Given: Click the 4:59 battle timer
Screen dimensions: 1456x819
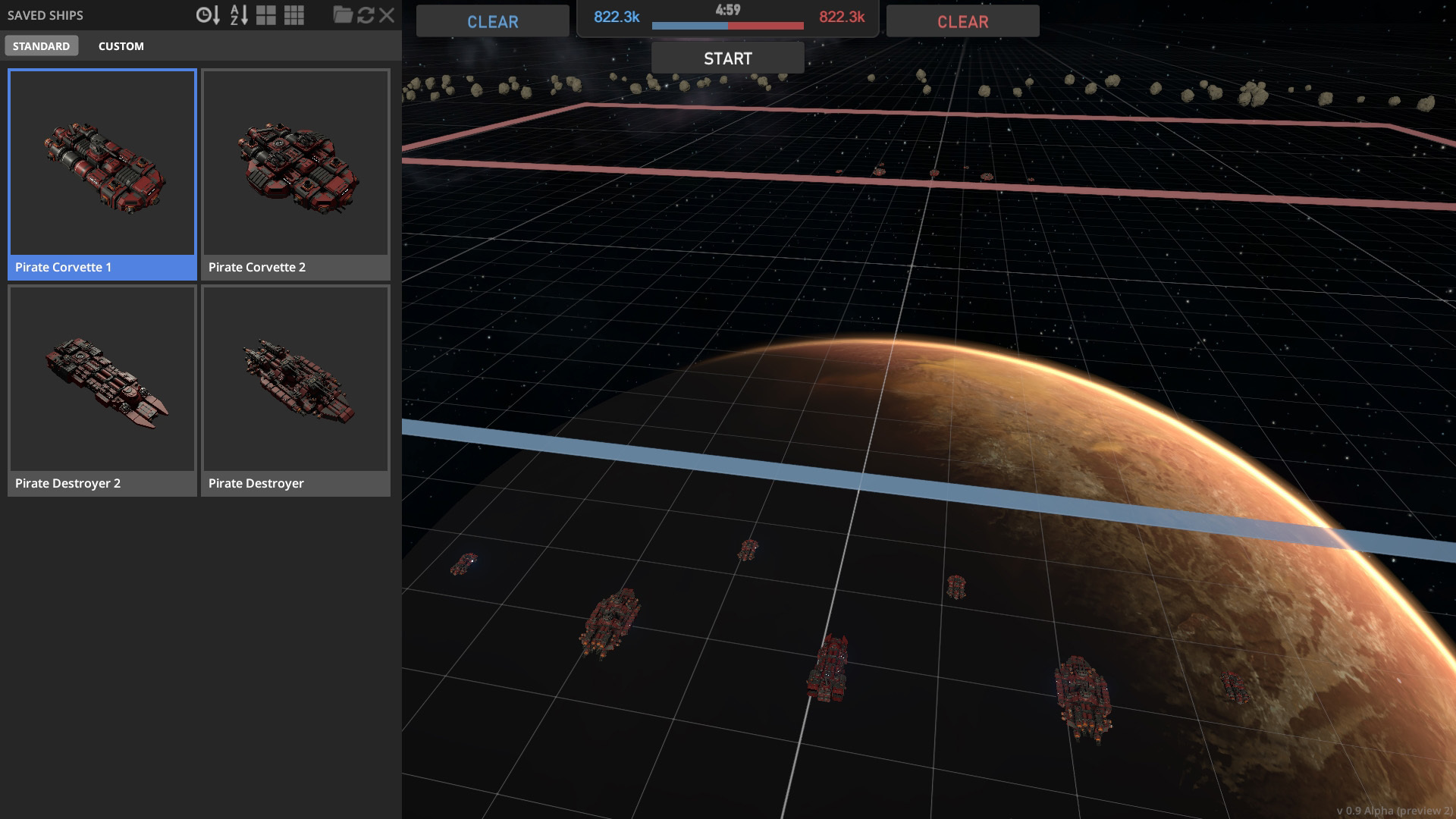Looking at the screenshot, I should point(728,10).
